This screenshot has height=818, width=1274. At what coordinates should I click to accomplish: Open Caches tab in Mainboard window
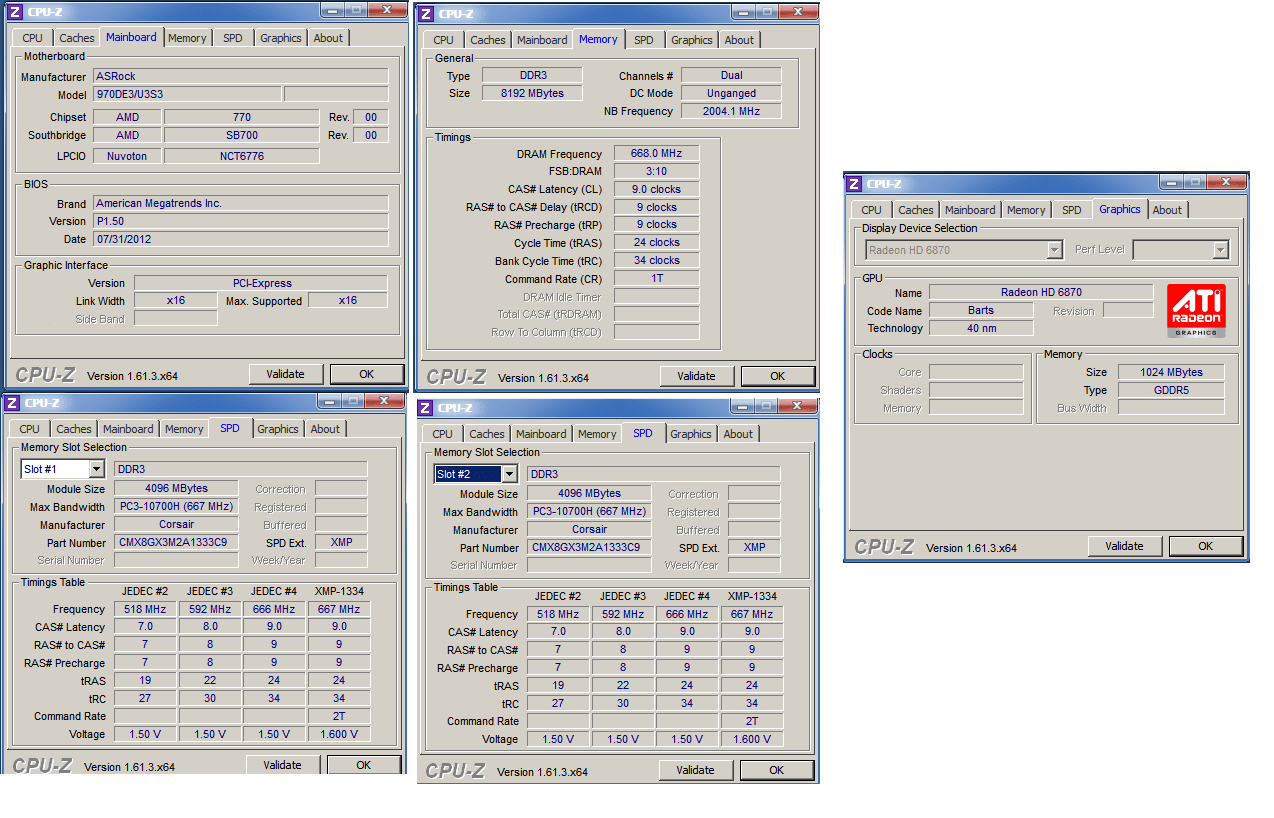pos(76,38)
